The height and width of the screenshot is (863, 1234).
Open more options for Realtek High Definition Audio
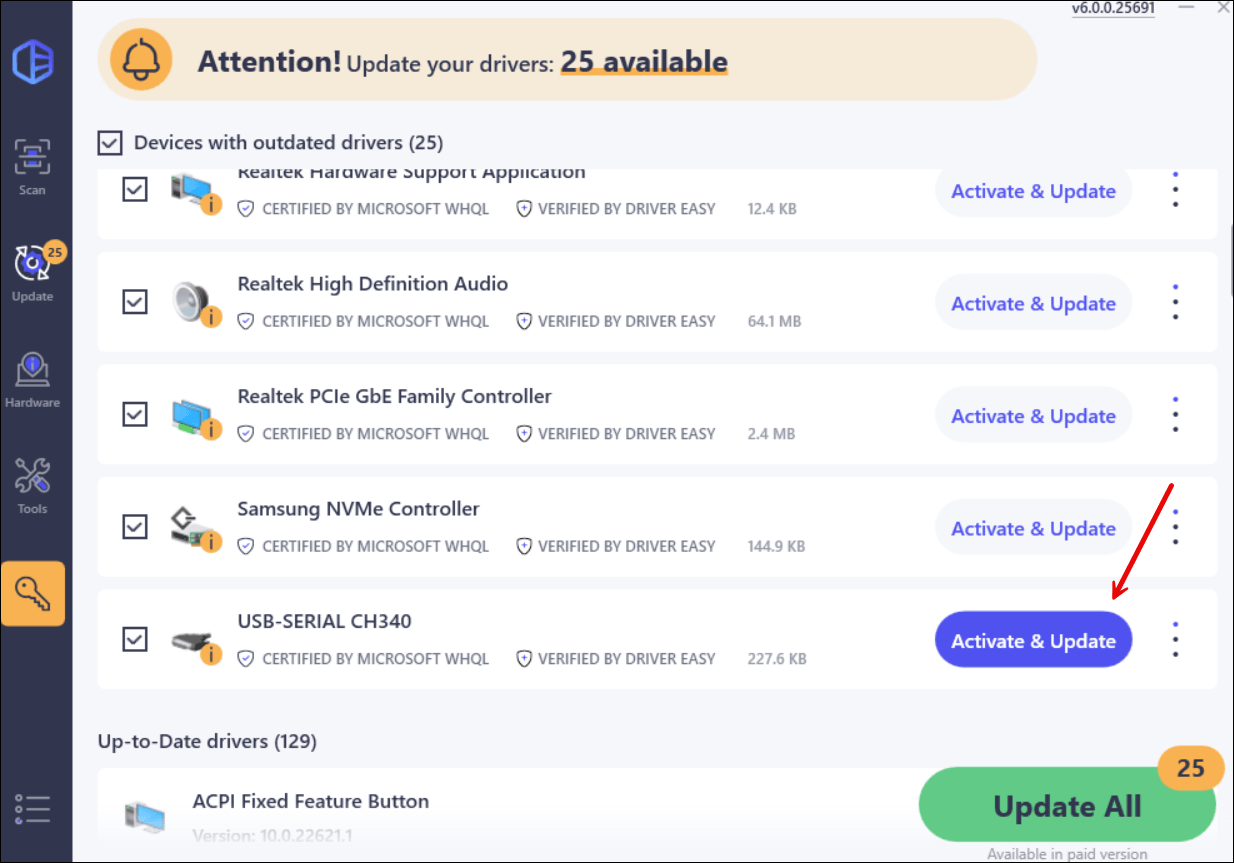click(1175, 302)
